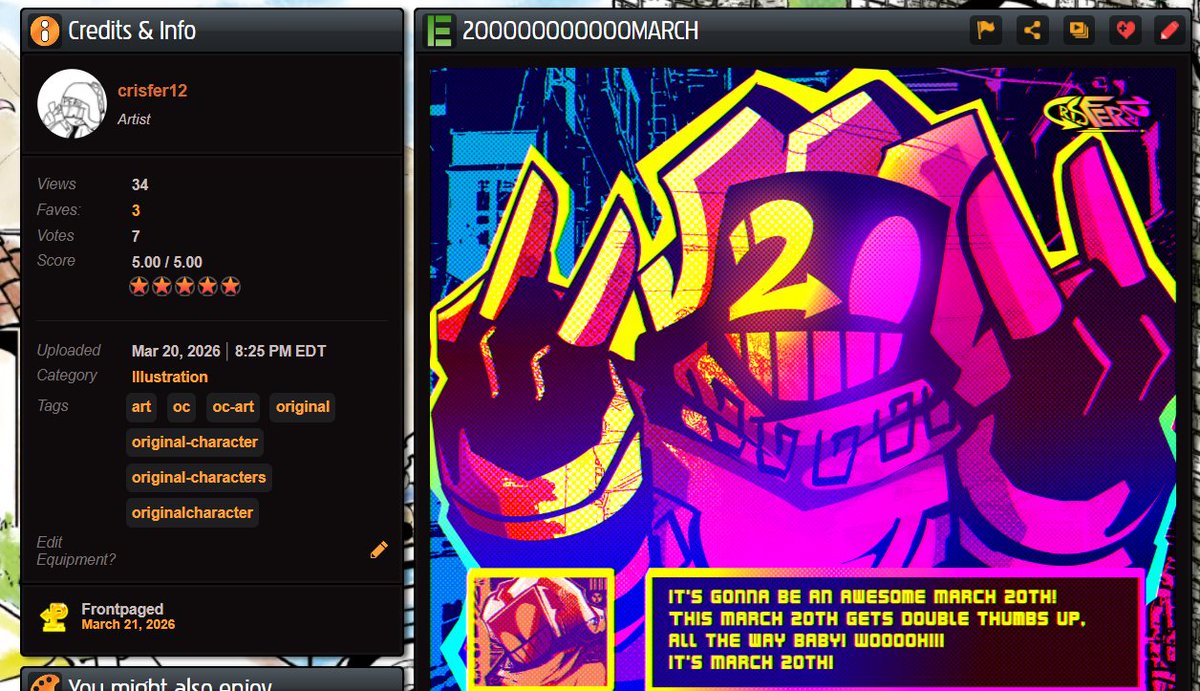Image resolution: width=1200 pixels, height=691 pixels.
Task: Rate with the fifth star
Action: pos(231,287)
